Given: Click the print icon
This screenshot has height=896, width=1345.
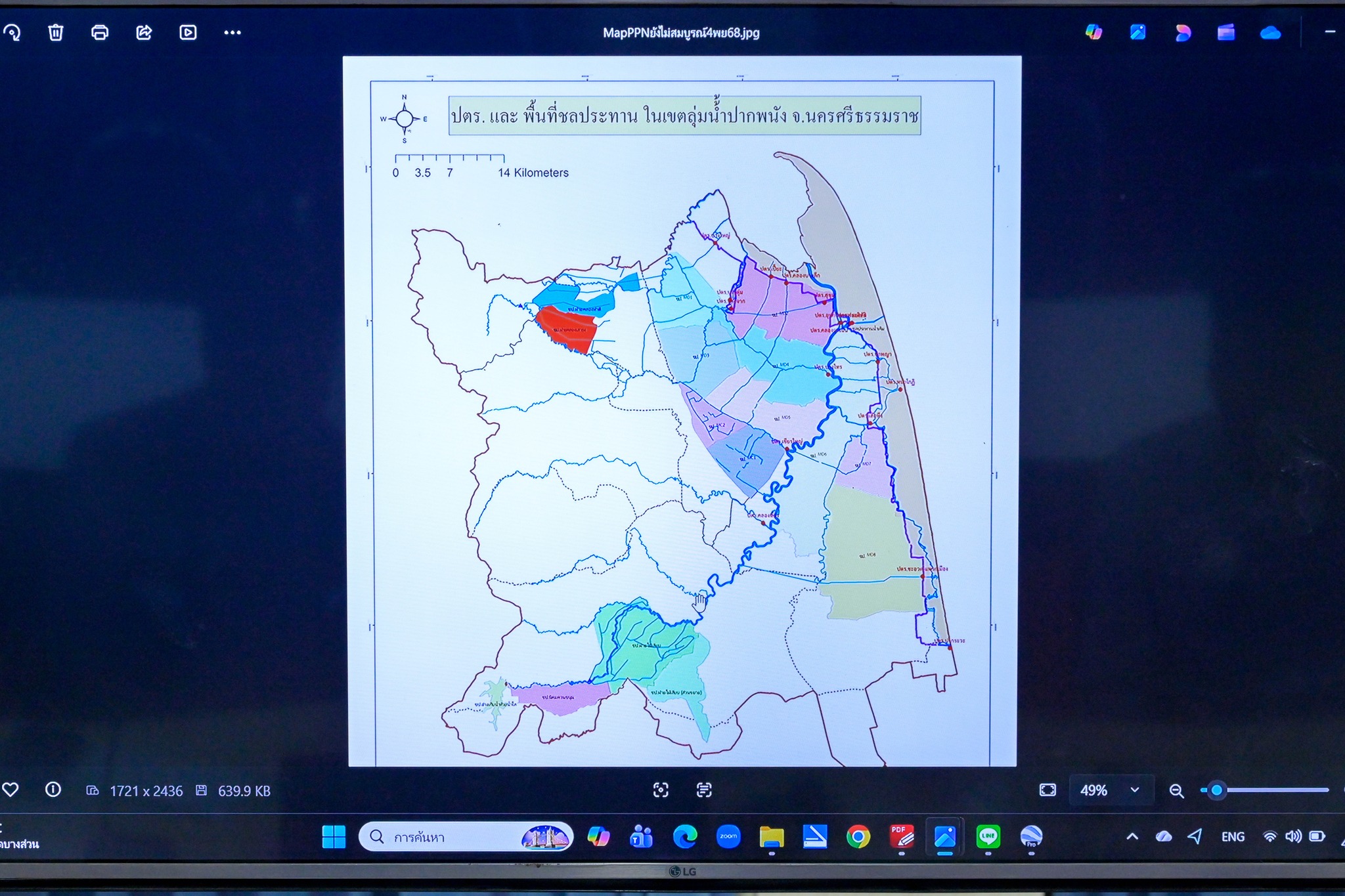Looking at the screenshot, I should point(100,32).
